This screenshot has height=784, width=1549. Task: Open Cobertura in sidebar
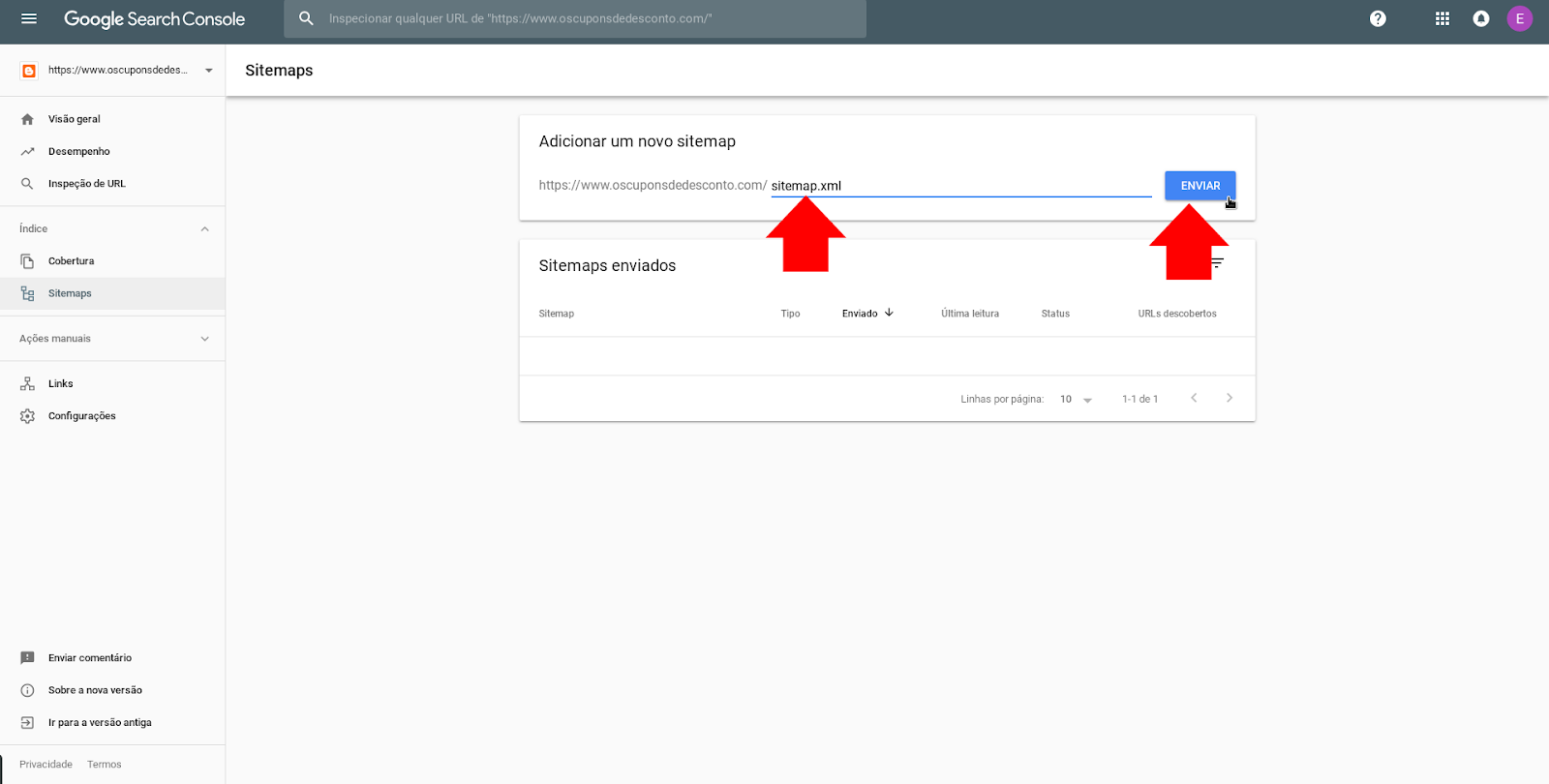pos(112,261)
